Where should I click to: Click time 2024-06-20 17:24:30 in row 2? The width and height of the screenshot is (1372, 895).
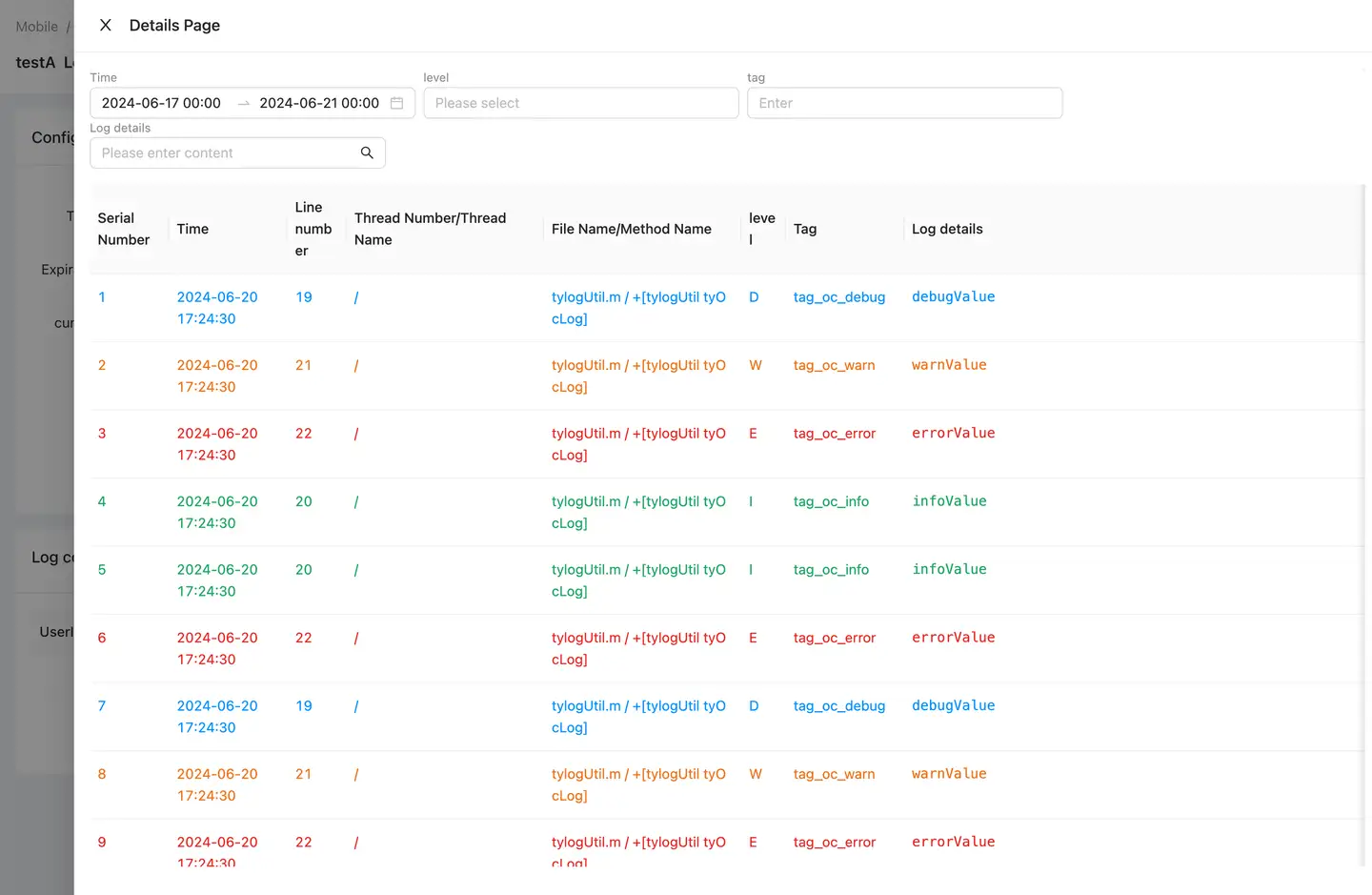pos(217,376)
